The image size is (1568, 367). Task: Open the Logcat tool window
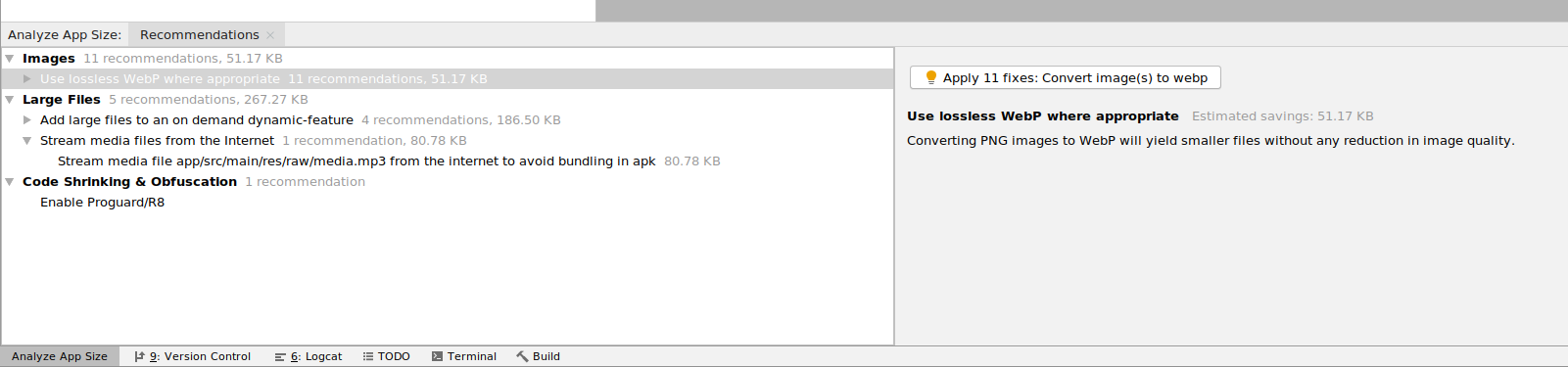(x=309, y=356)
